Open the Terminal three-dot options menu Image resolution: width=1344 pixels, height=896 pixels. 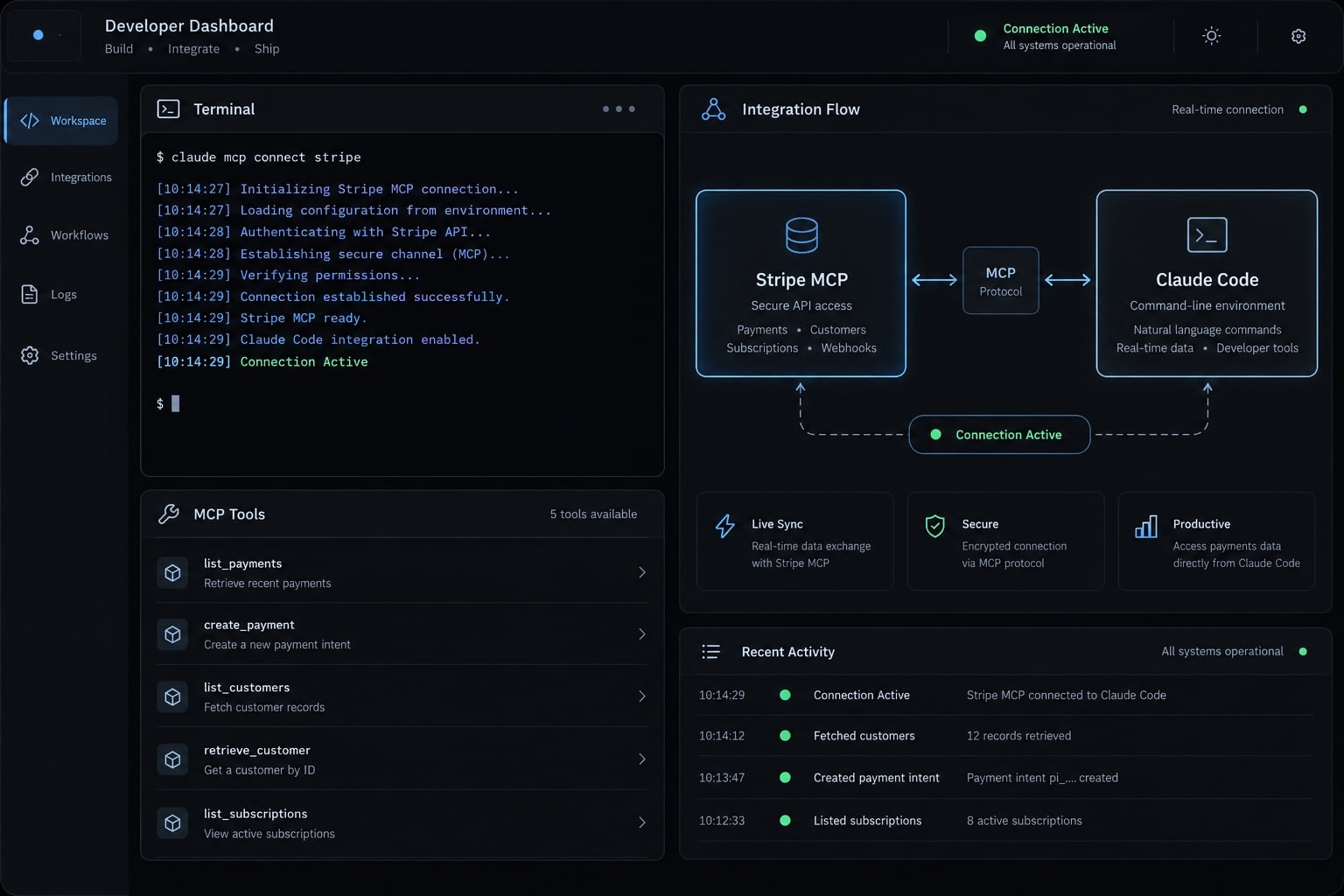tap(619, 108)
